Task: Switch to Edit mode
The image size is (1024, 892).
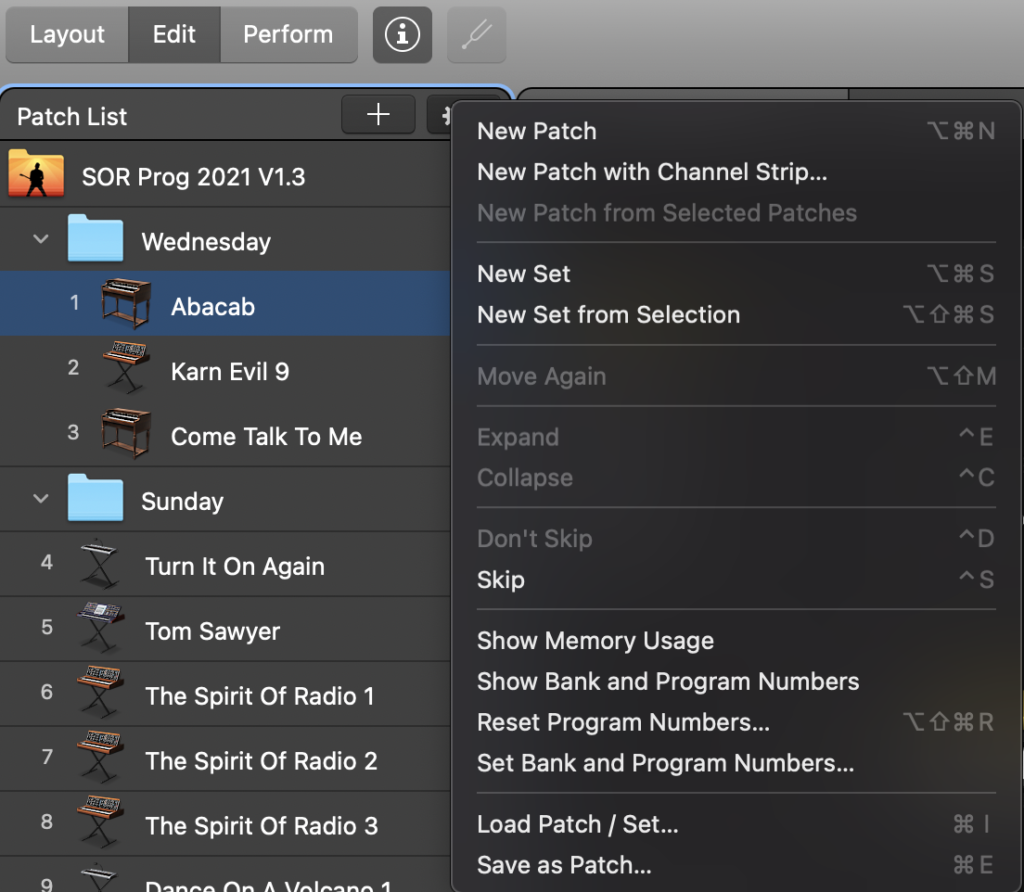Action: point(174,35)
